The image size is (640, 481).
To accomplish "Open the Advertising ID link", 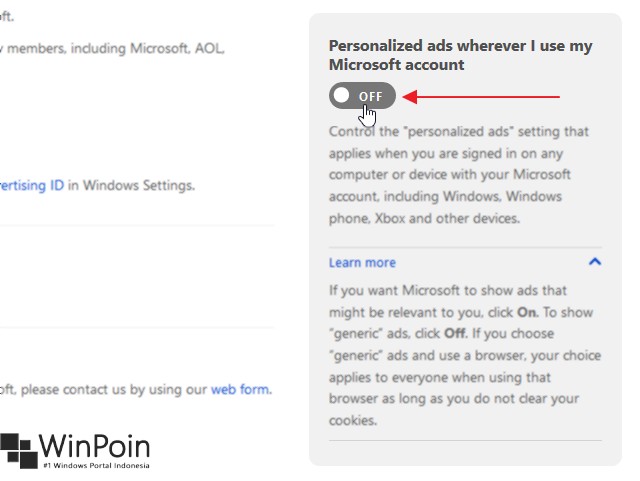I will coord(32,185).
